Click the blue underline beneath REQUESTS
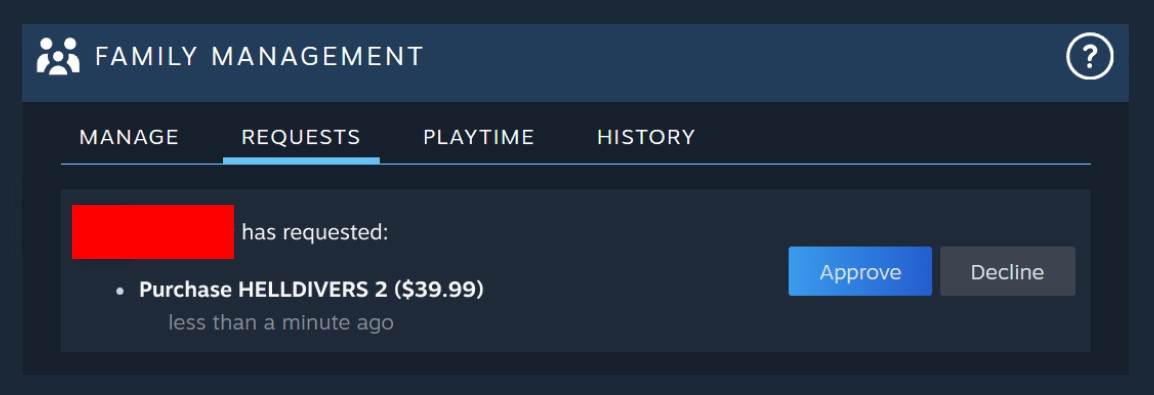The height and width of the screenshot is (395, 1154). 301,160
